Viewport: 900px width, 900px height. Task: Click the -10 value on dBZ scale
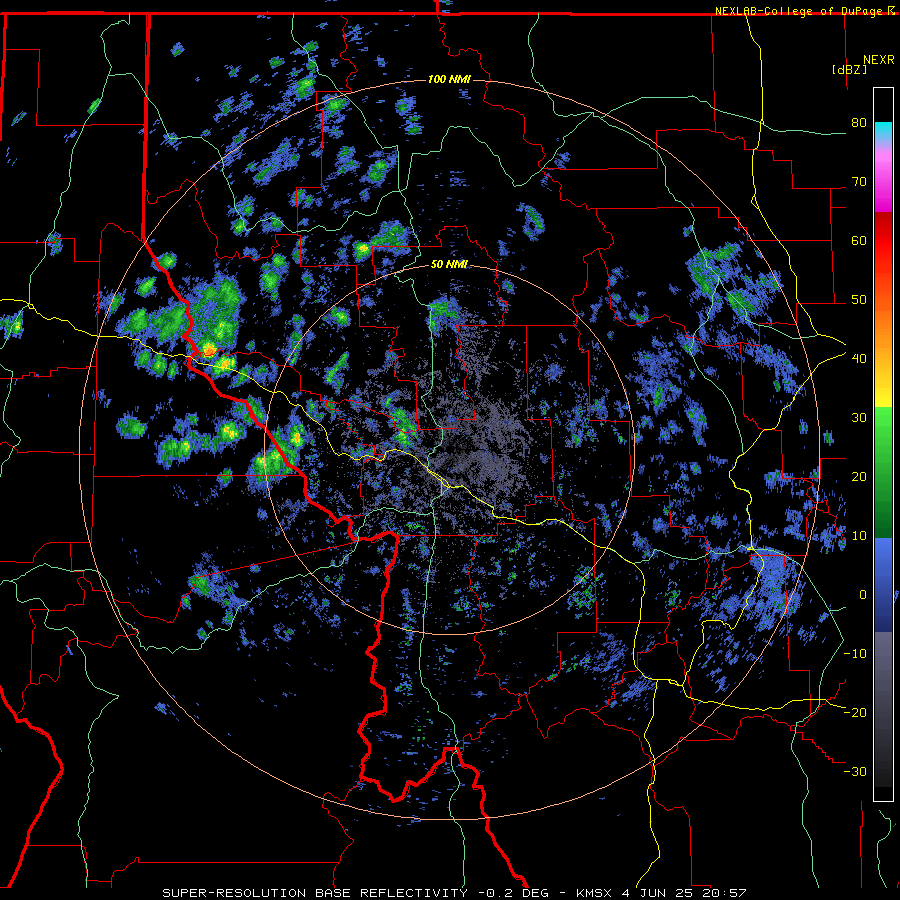(x=855, y=654)
